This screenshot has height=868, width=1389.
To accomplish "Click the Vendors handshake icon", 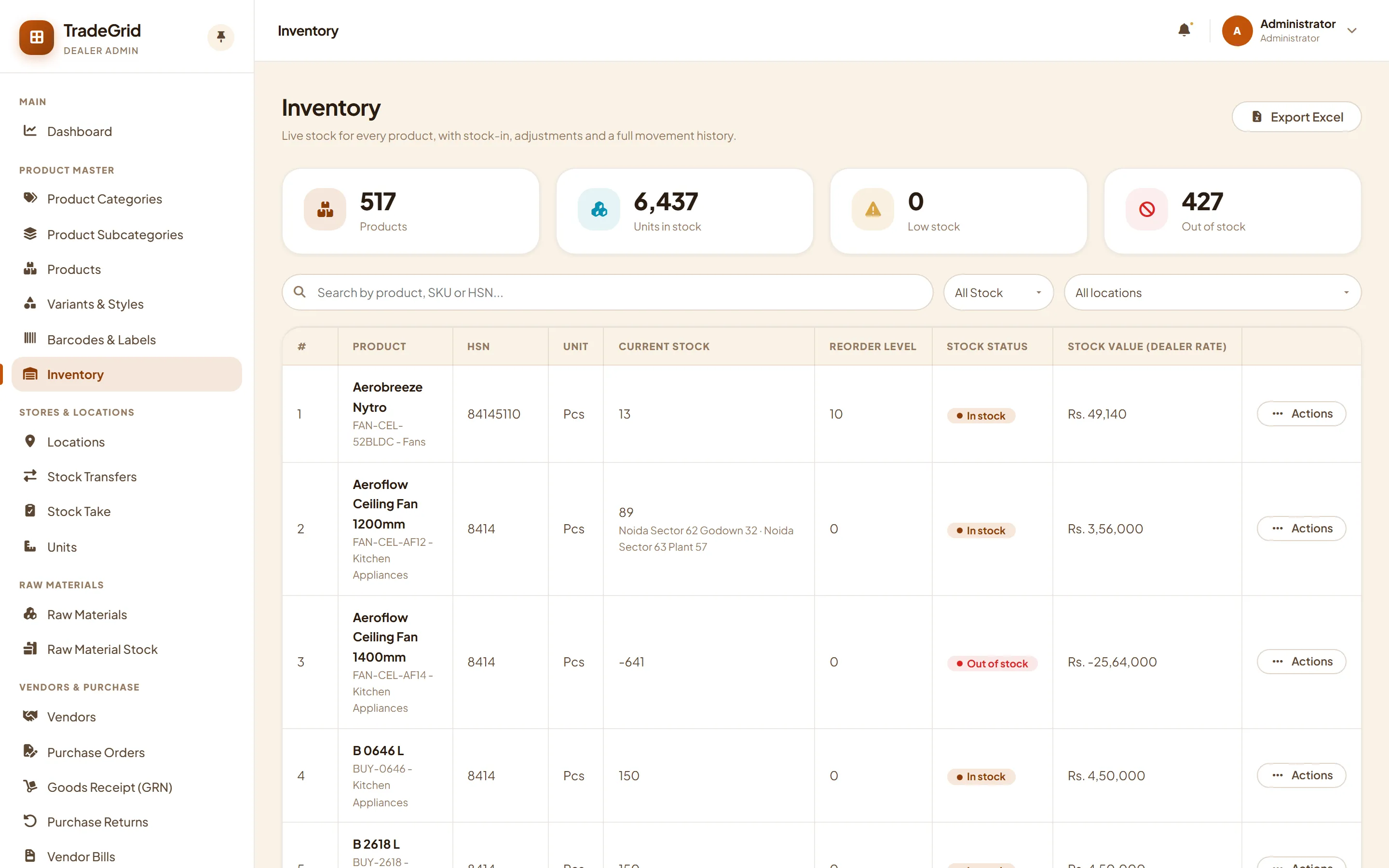I will (x=30, y=716).
